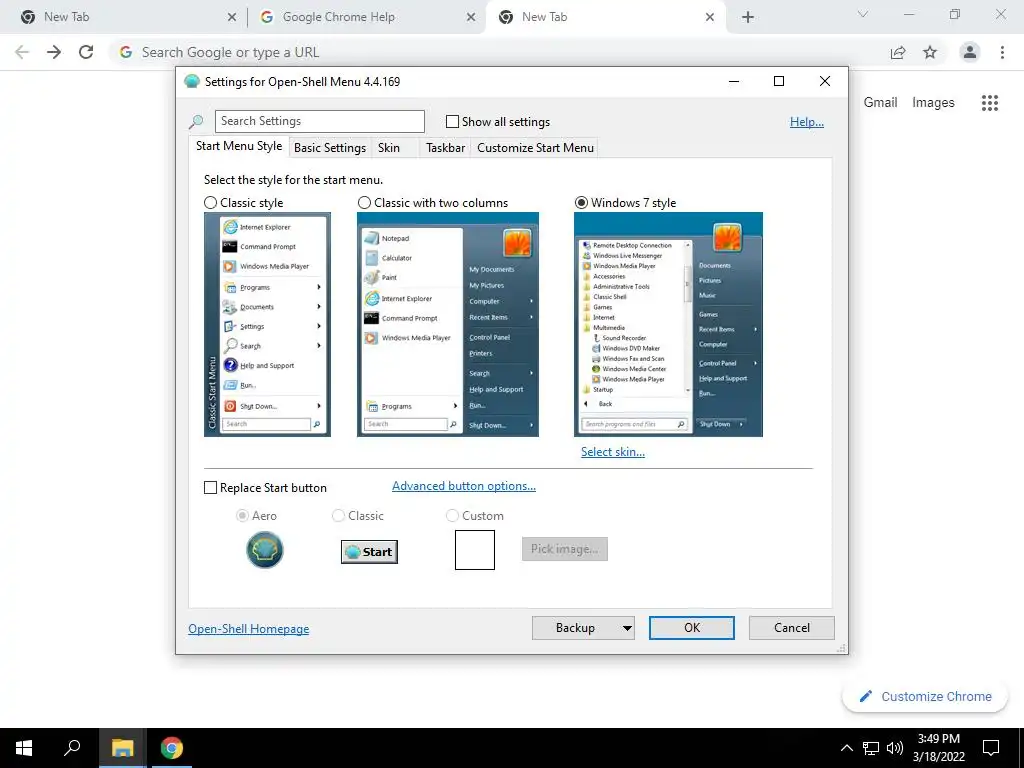Open the Google apps grid
The width and height of the screenshot is (1024, 768).
pos(989,103)
